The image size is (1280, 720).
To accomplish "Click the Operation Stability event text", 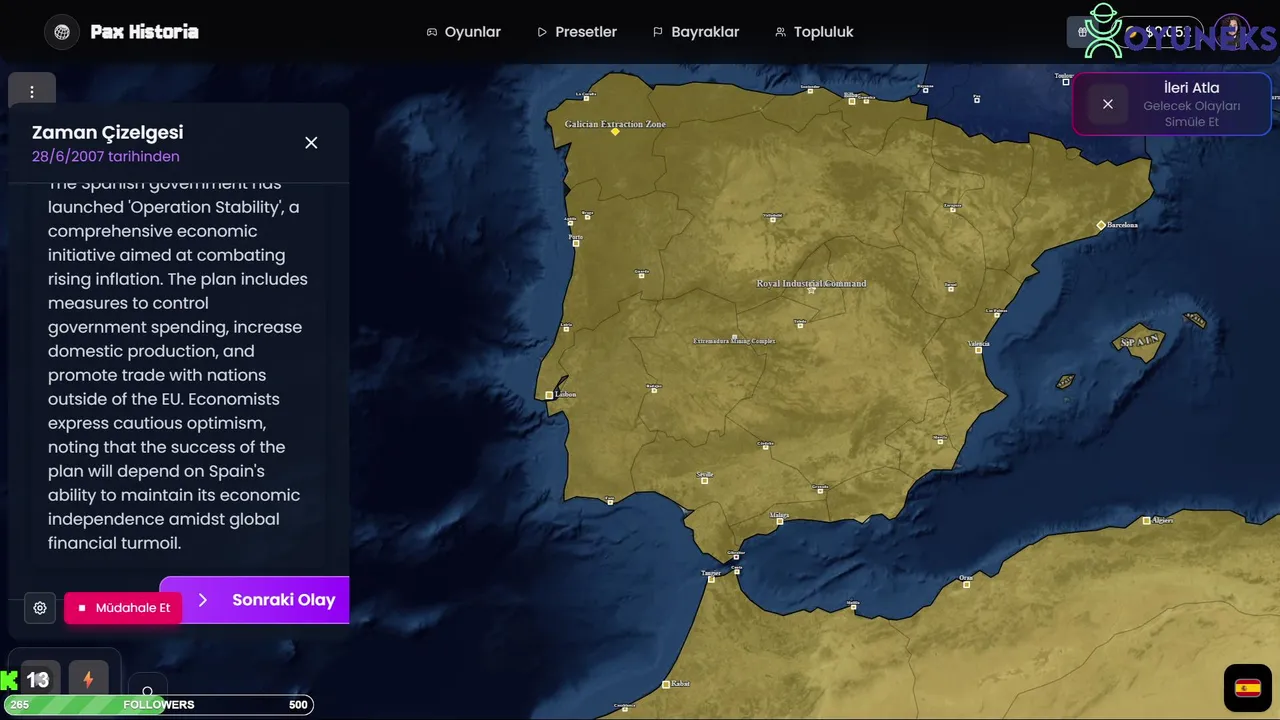I will click(x=178, y=364).
